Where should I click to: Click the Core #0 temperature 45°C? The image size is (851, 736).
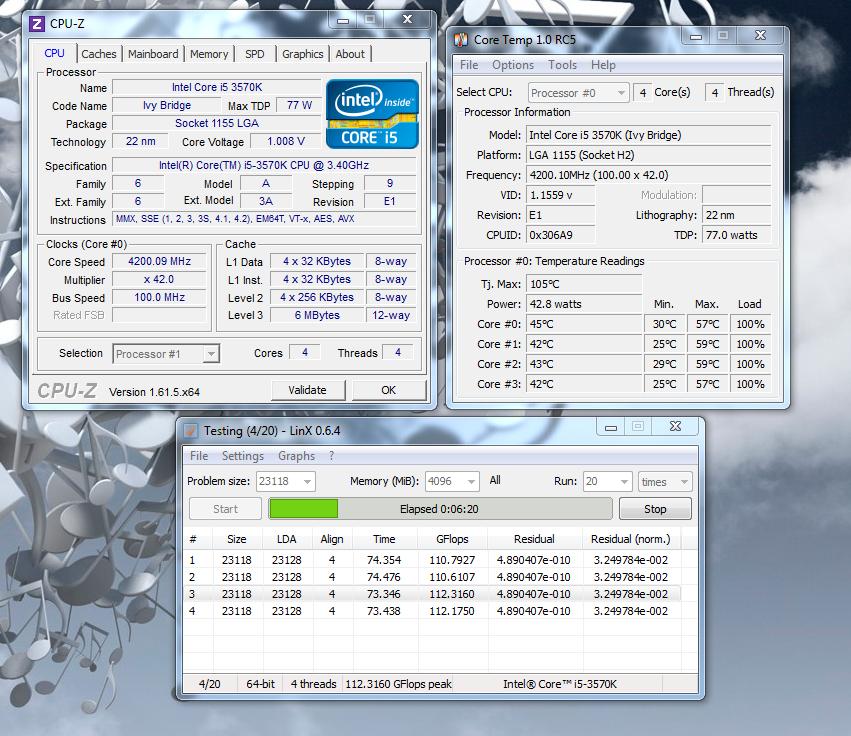pyautogui.click(x=584, y=324)
